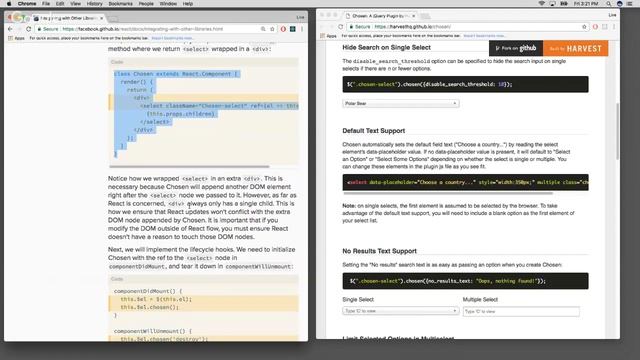Close the Integrating with Other Libraries tab

pos(102,18)
